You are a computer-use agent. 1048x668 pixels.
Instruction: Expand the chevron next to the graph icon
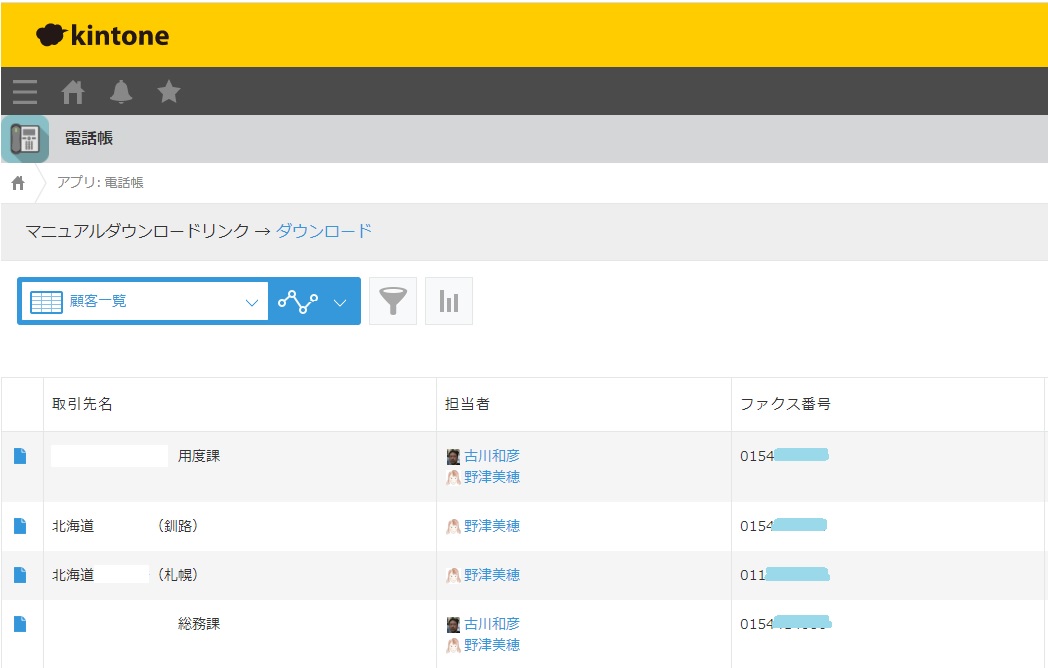point(340,302)
